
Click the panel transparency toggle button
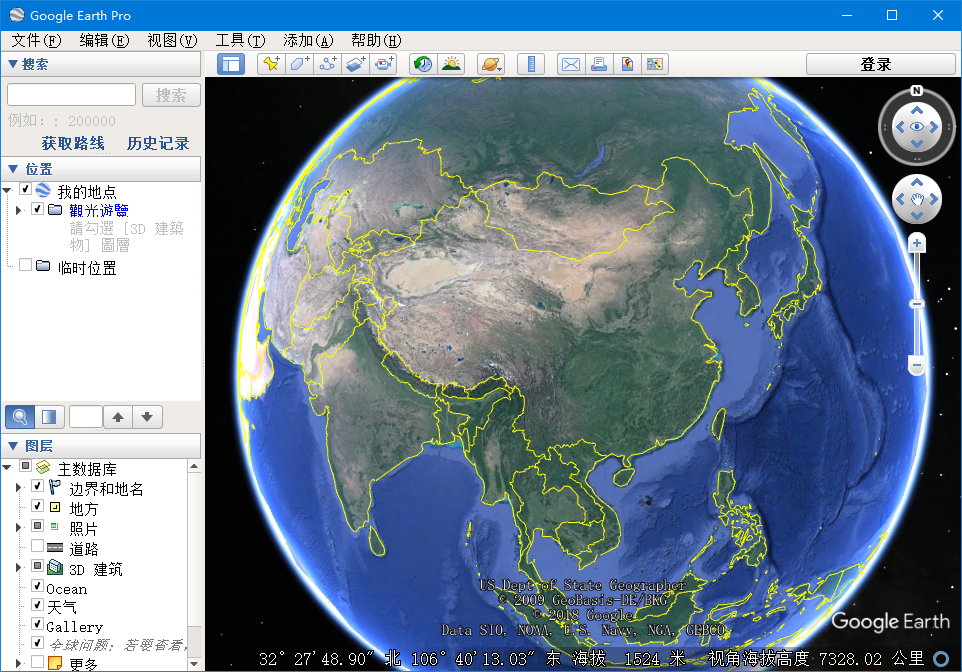tap(49, 417)
